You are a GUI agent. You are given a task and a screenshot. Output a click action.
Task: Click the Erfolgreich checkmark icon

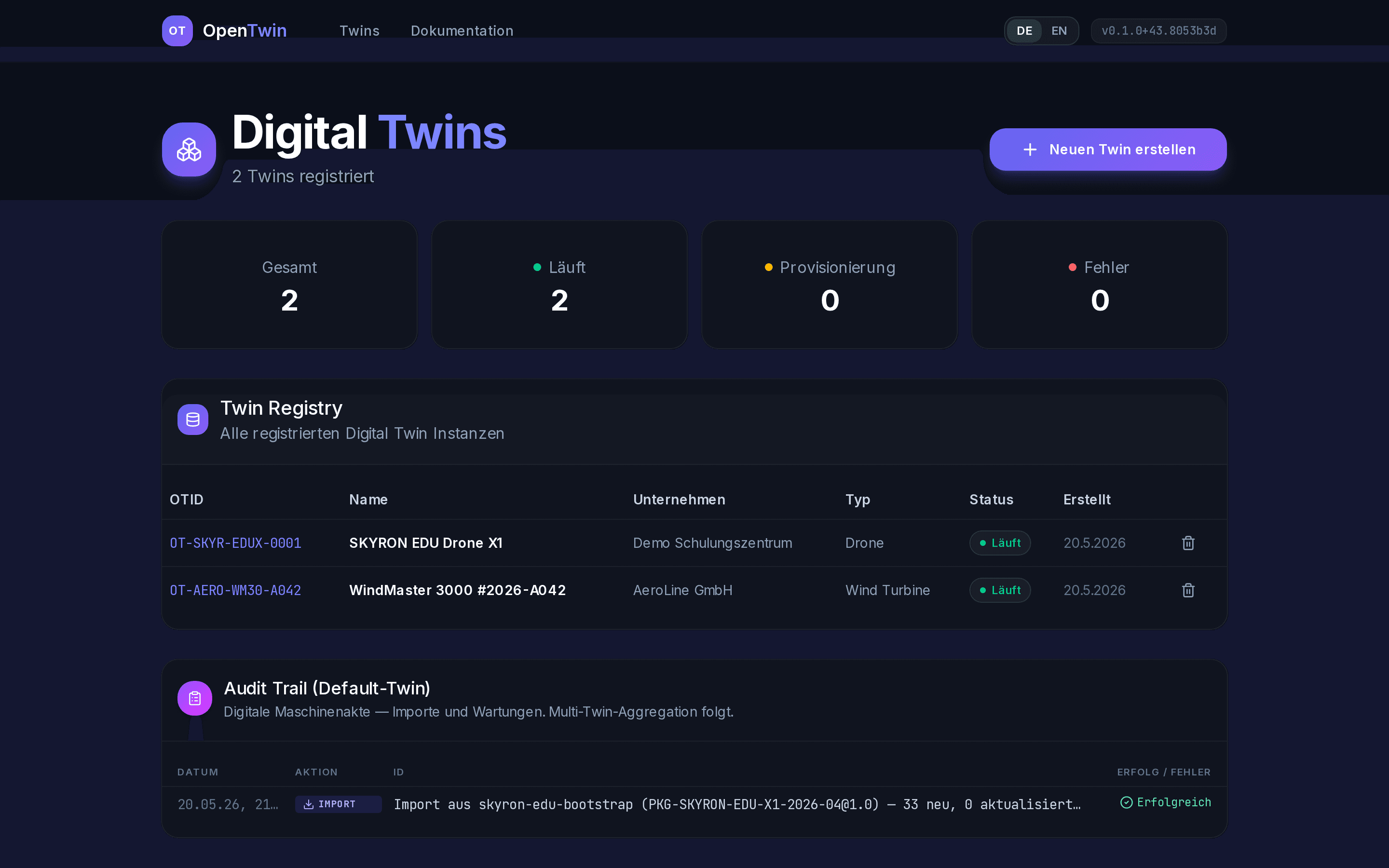coord(1126,802)
